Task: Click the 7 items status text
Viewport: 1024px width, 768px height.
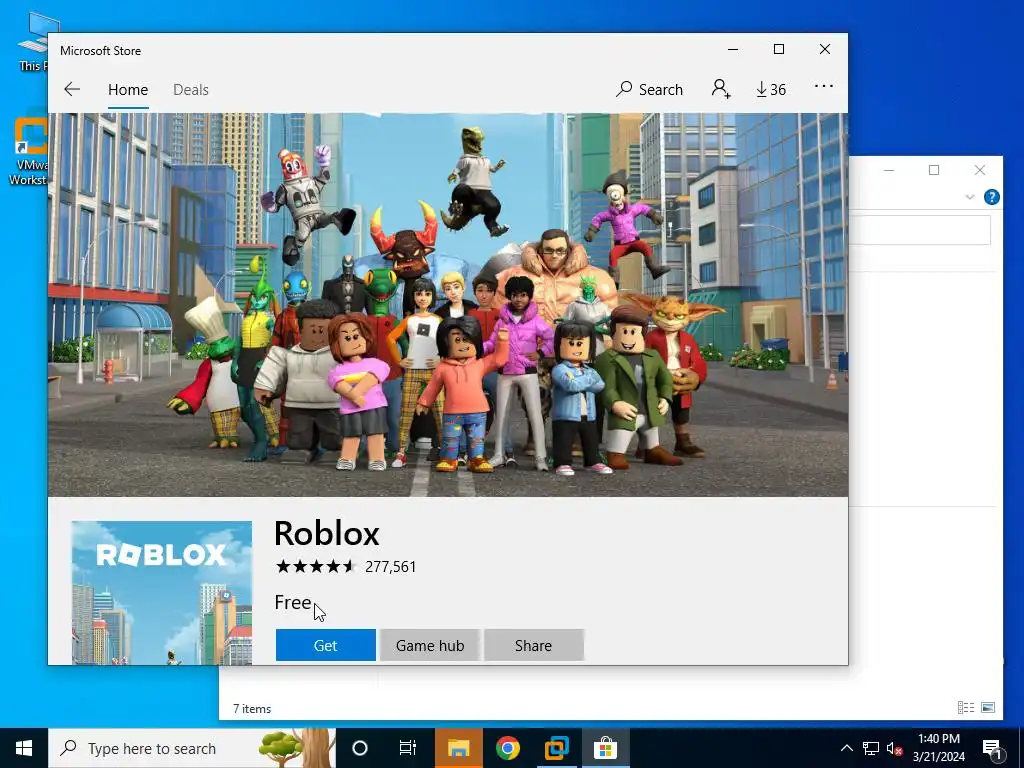Action: 252,709
